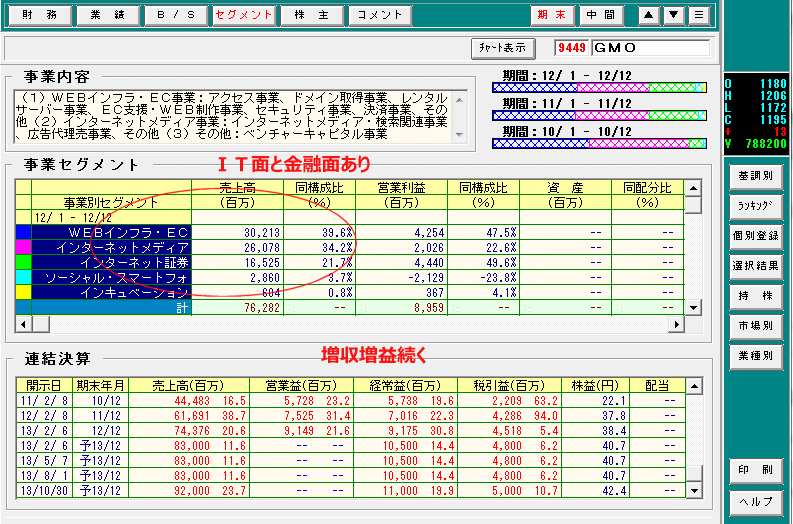This screenshot has width=793, height=524.
Task: Click the blue swatch for WEBインフラ・EC
Action: tap(23, 232)
